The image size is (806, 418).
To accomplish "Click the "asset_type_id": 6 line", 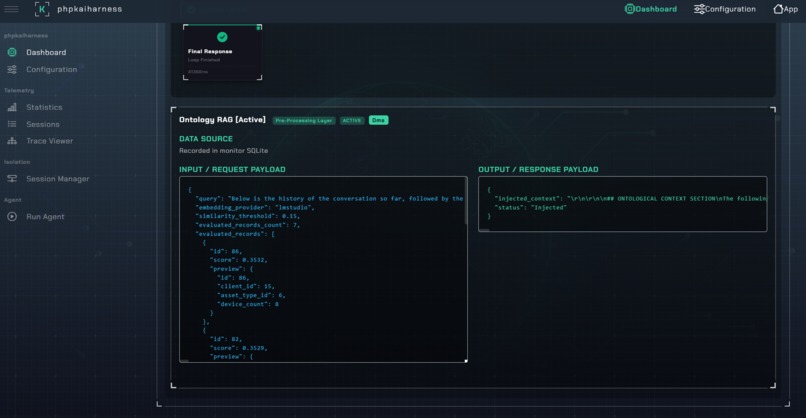I will pos(251,295).
